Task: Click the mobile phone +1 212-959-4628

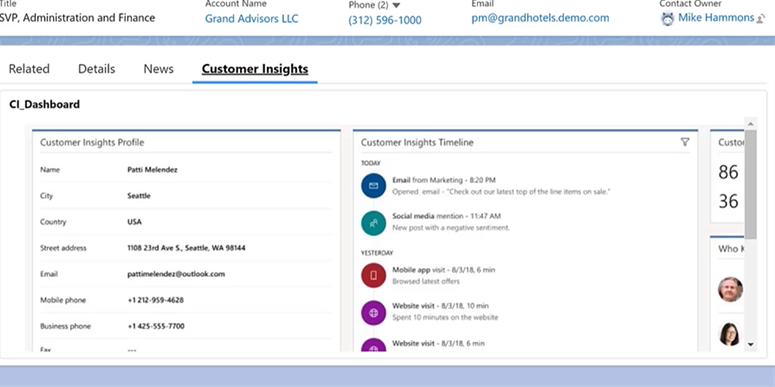Action: (x=156, y=300)
